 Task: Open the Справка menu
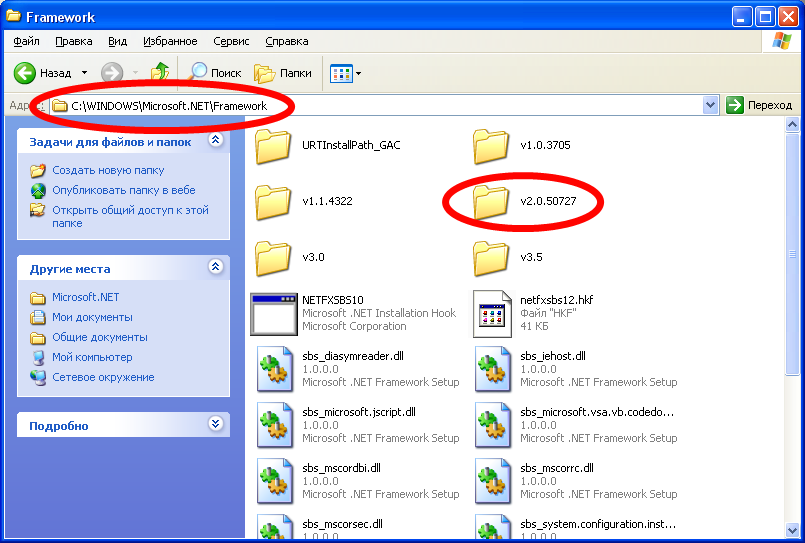pyautogui.click(x=286, y=41)
